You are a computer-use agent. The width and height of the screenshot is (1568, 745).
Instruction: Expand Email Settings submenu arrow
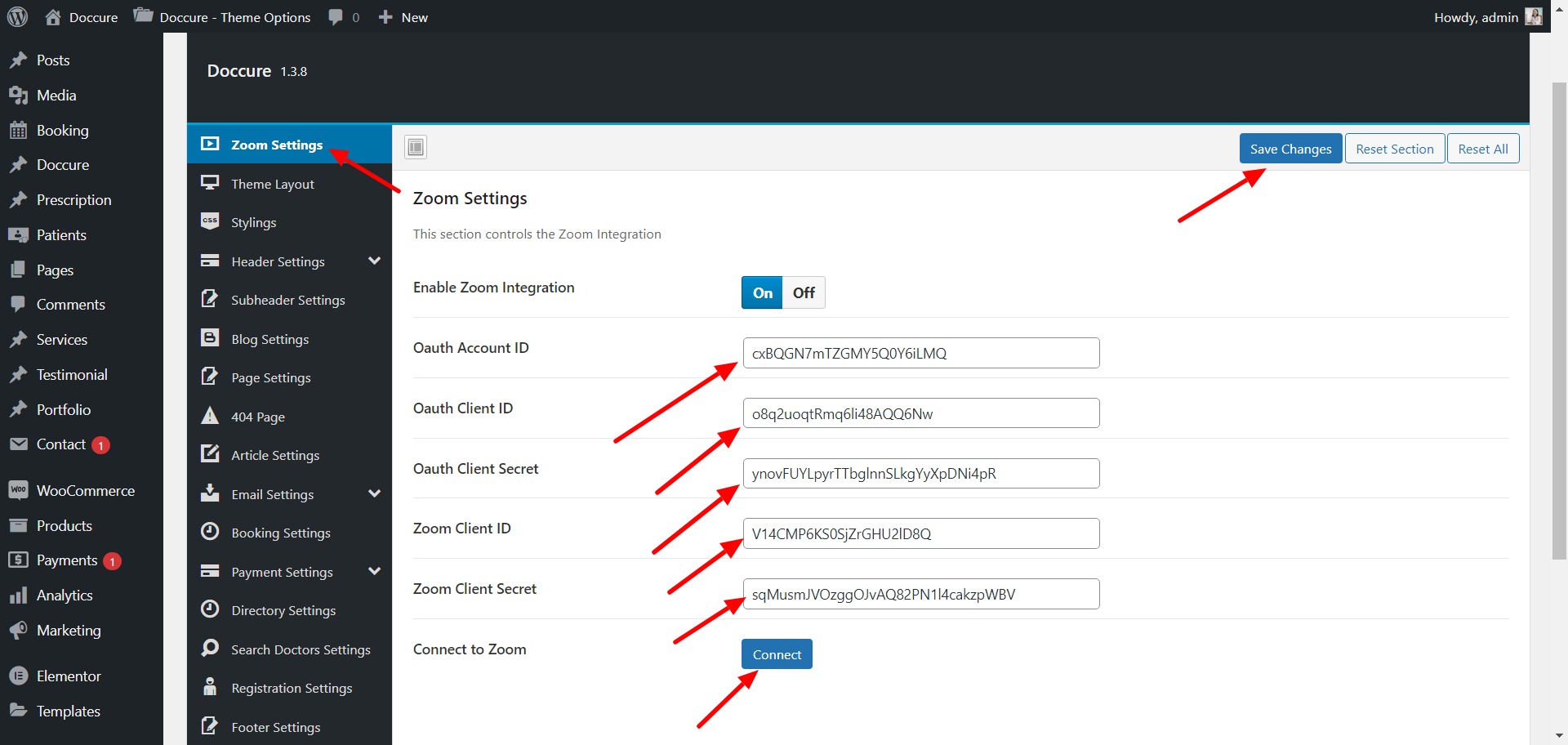[x=374, y=494]
